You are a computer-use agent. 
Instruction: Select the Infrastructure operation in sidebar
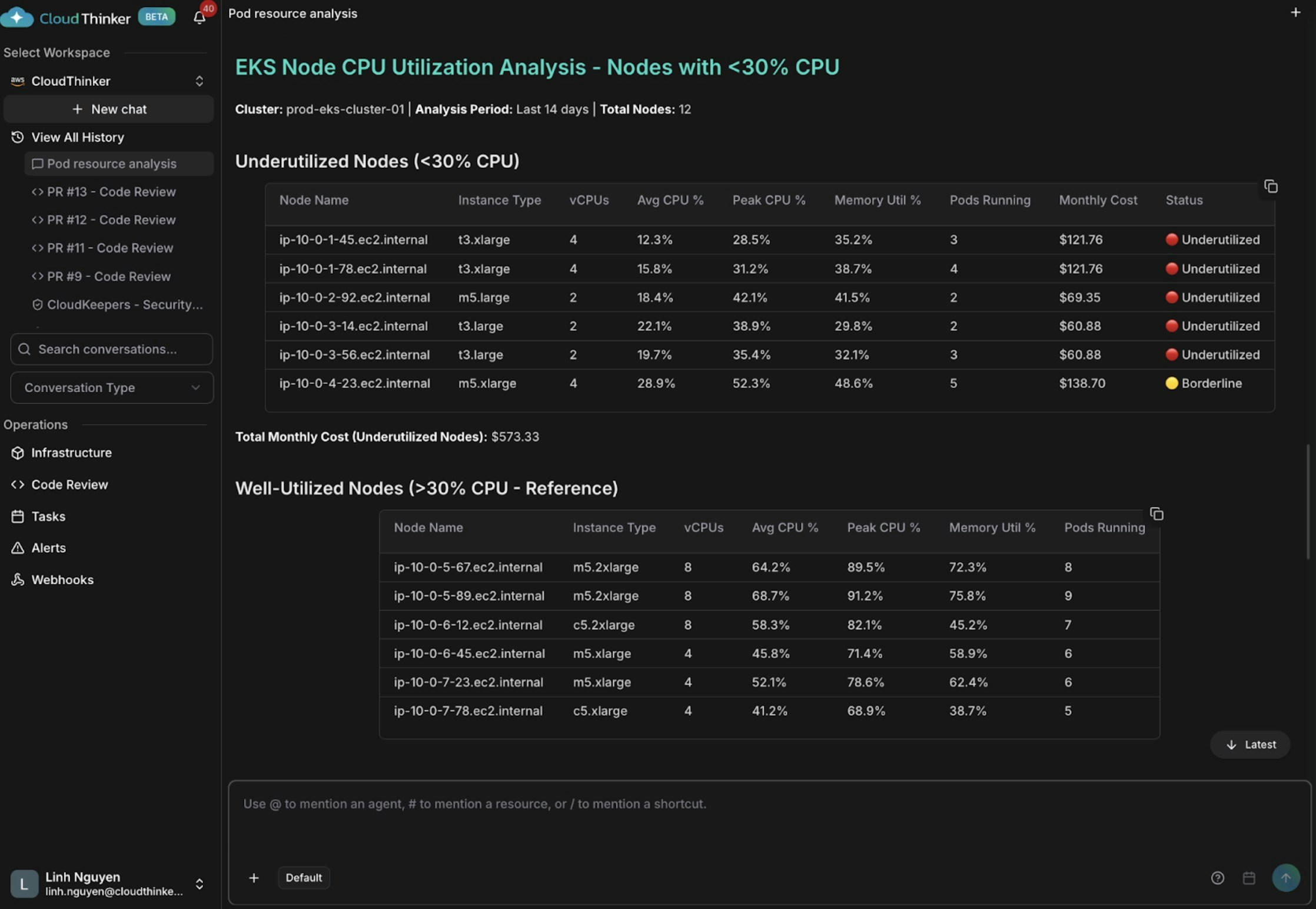click(71, 452)
